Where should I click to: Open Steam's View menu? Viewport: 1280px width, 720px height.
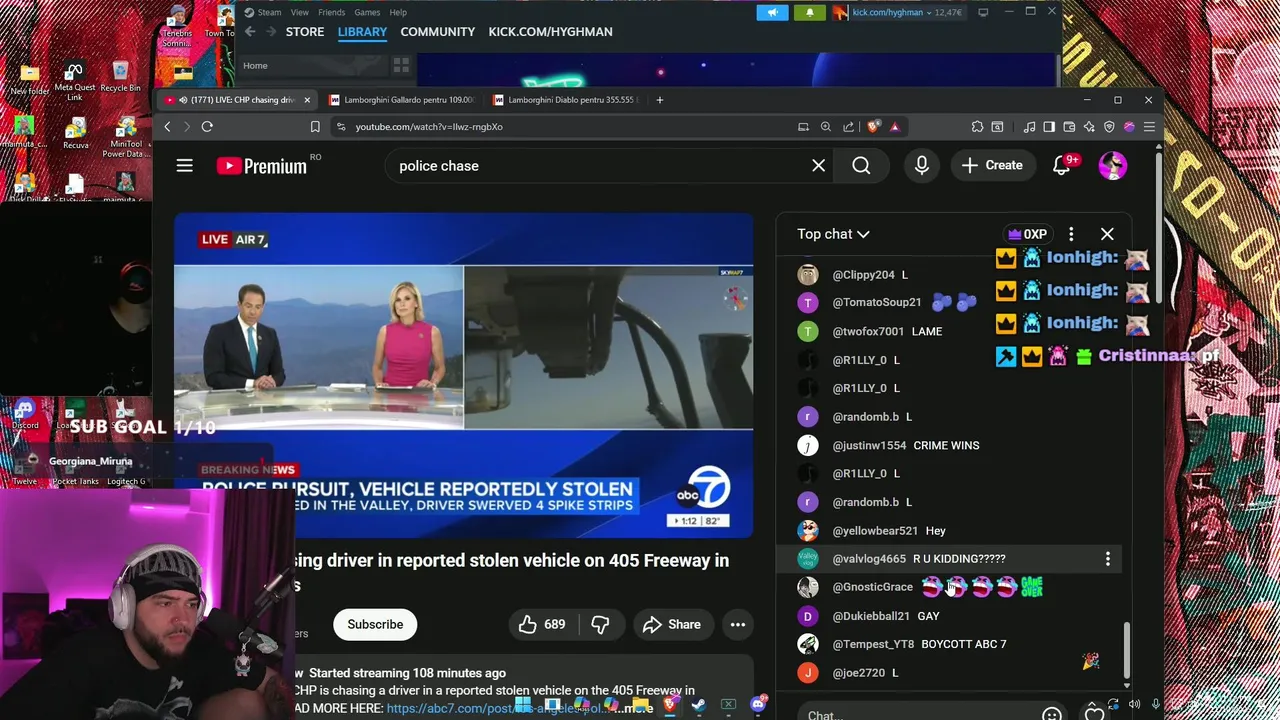[x=299, y=12]
